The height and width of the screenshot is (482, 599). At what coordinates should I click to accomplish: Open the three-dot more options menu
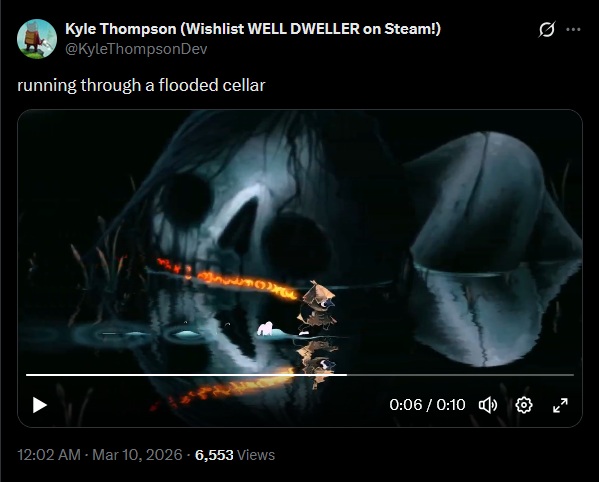[x=573, y=29]
